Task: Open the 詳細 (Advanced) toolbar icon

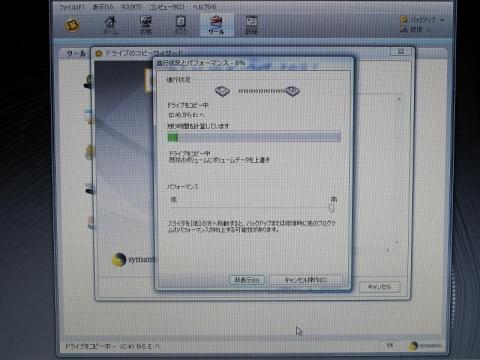Action: tap(251, 25)
